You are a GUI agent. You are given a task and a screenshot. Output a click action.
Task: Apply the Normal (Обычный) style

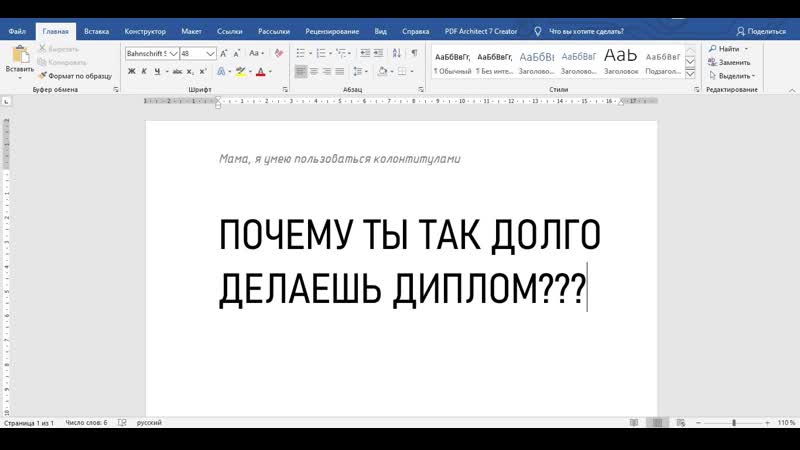click(x=452, y=63)
